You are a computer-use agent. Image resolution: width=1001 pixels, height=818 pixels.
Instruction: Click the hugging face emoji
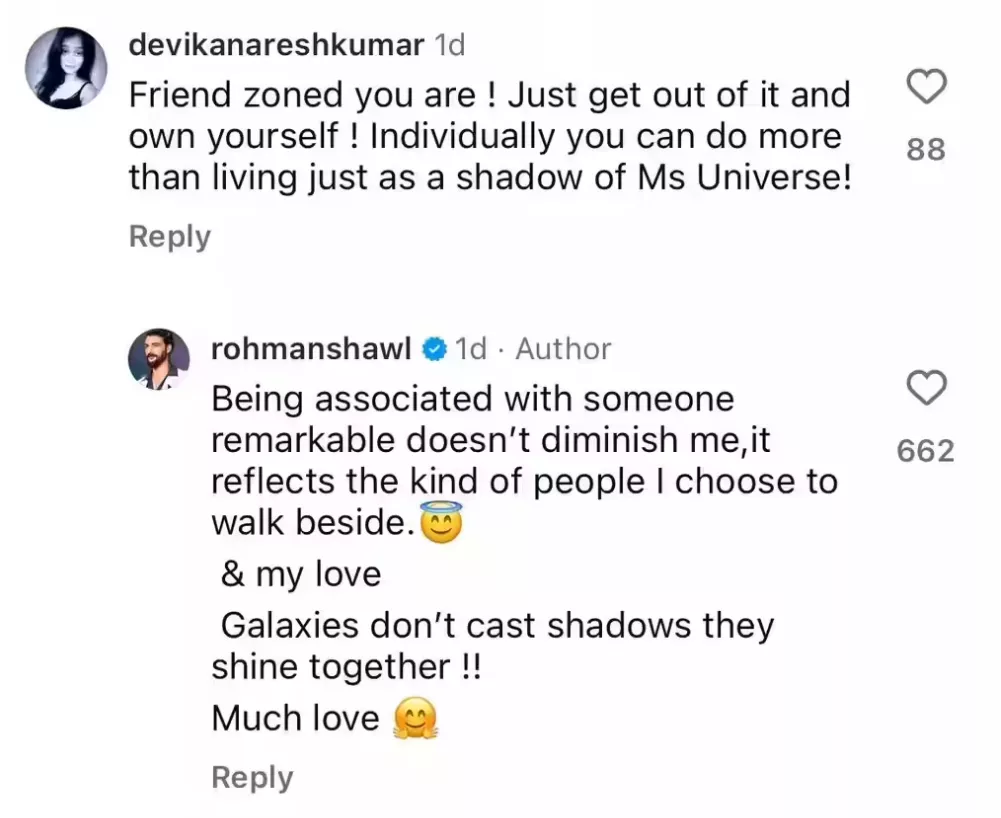click(x=415, y=719)
